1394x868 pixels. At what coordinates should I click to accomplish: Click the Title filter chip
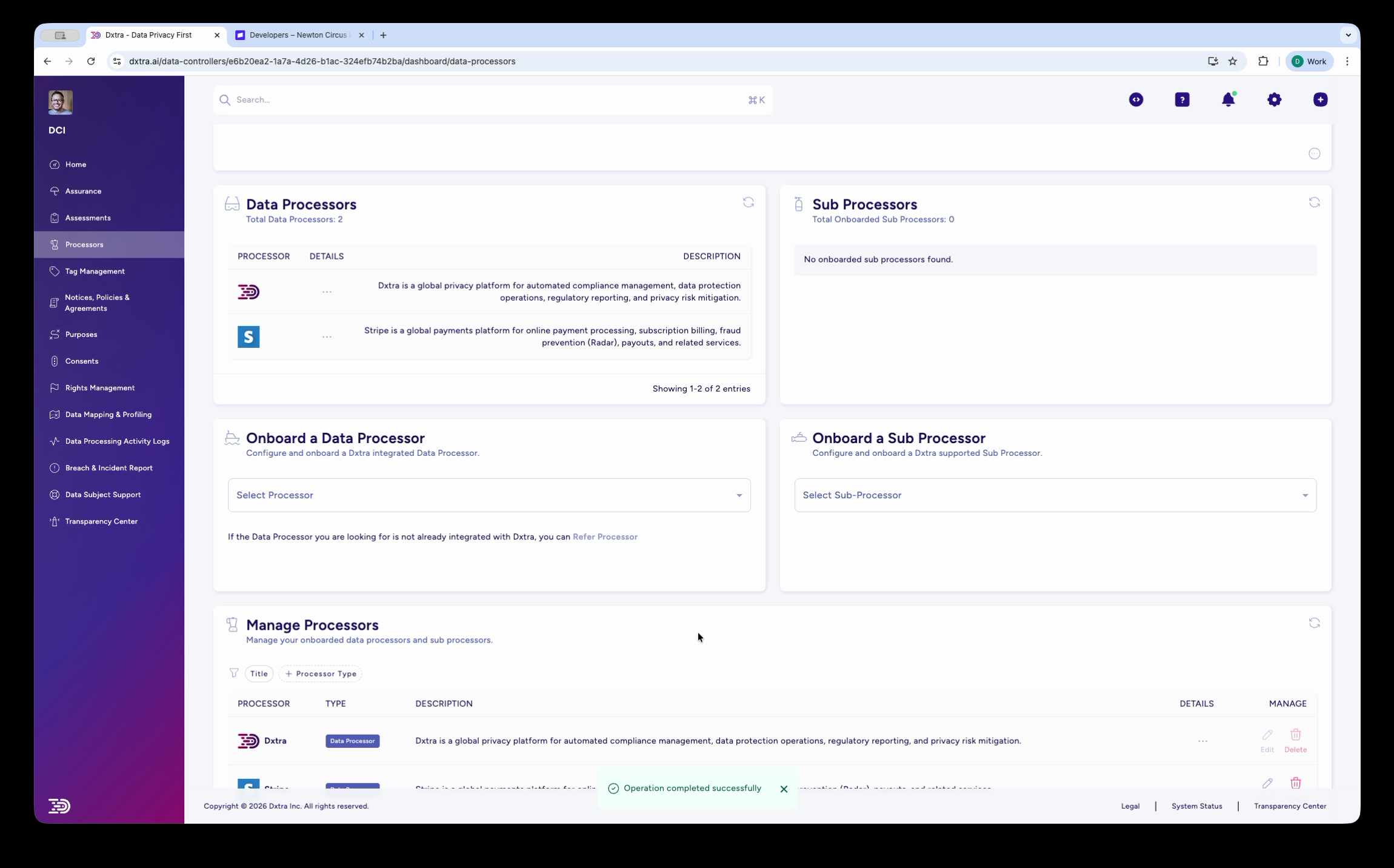coord(259,673)
